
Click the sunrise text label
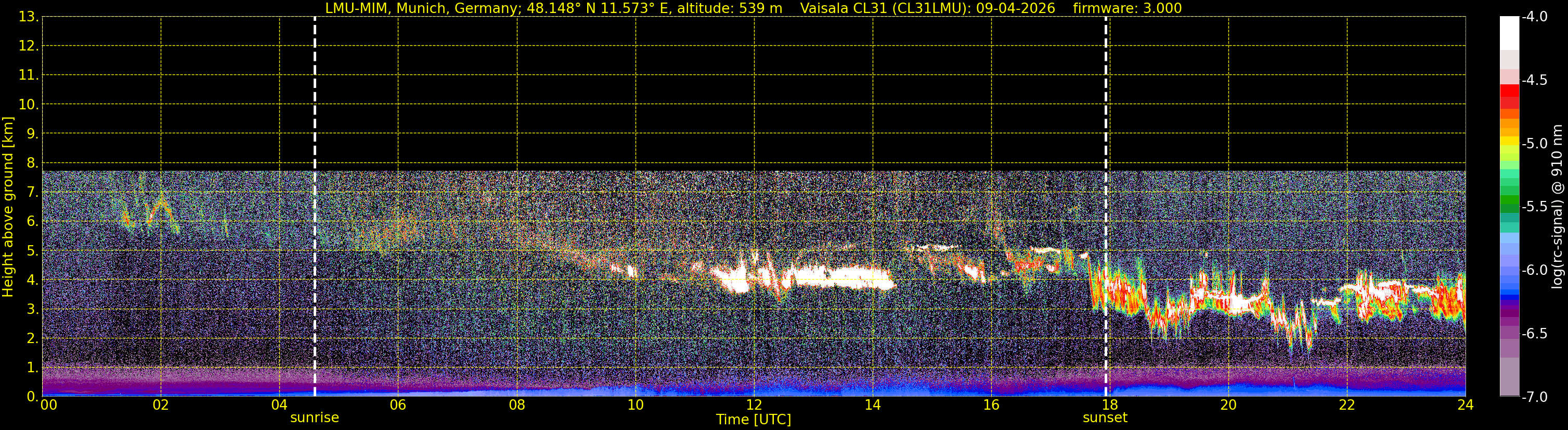tap(315, 418)
